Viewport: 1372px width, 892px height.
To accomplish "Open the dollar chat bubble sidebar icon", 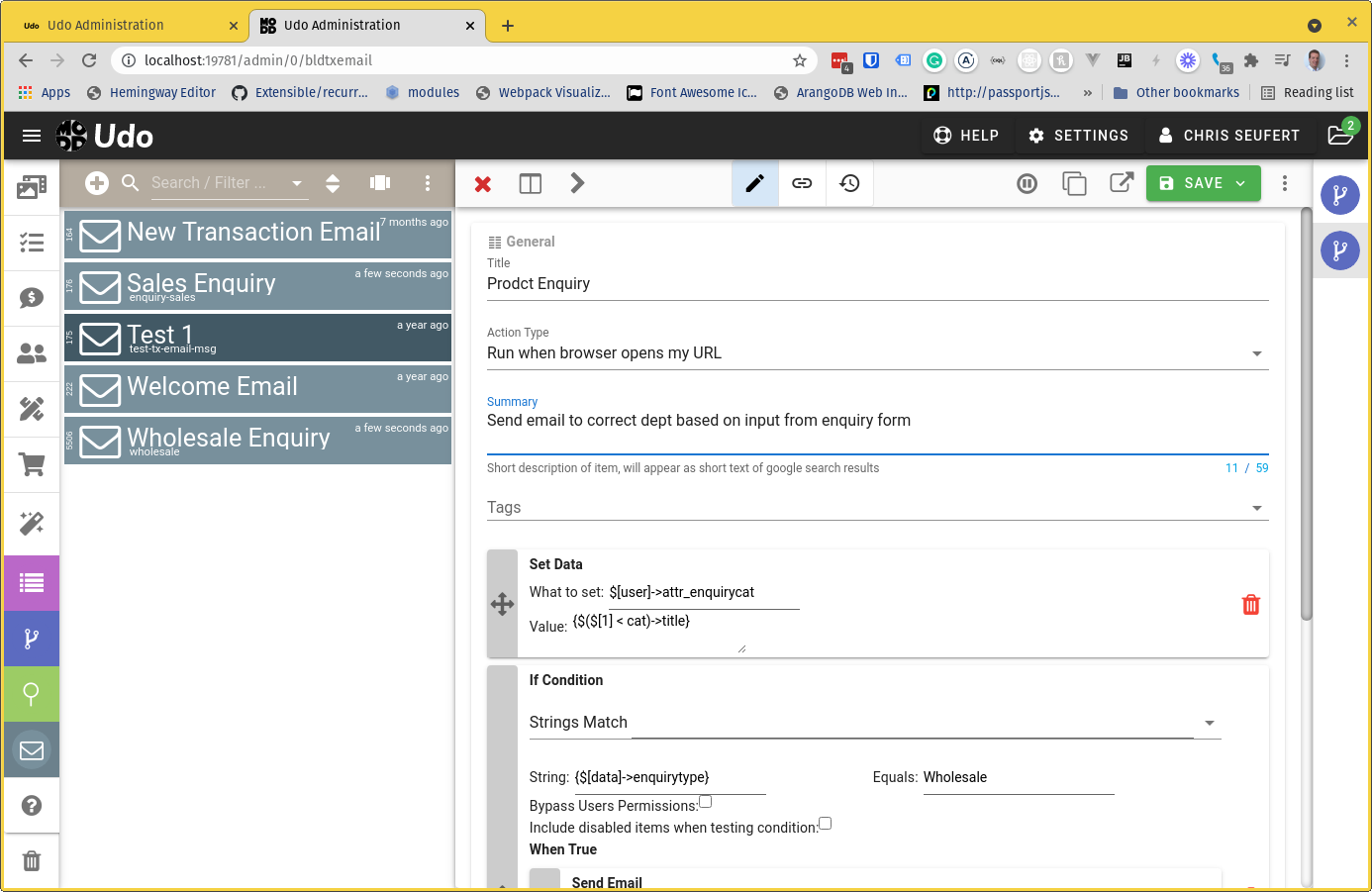I will pos(32,298).
